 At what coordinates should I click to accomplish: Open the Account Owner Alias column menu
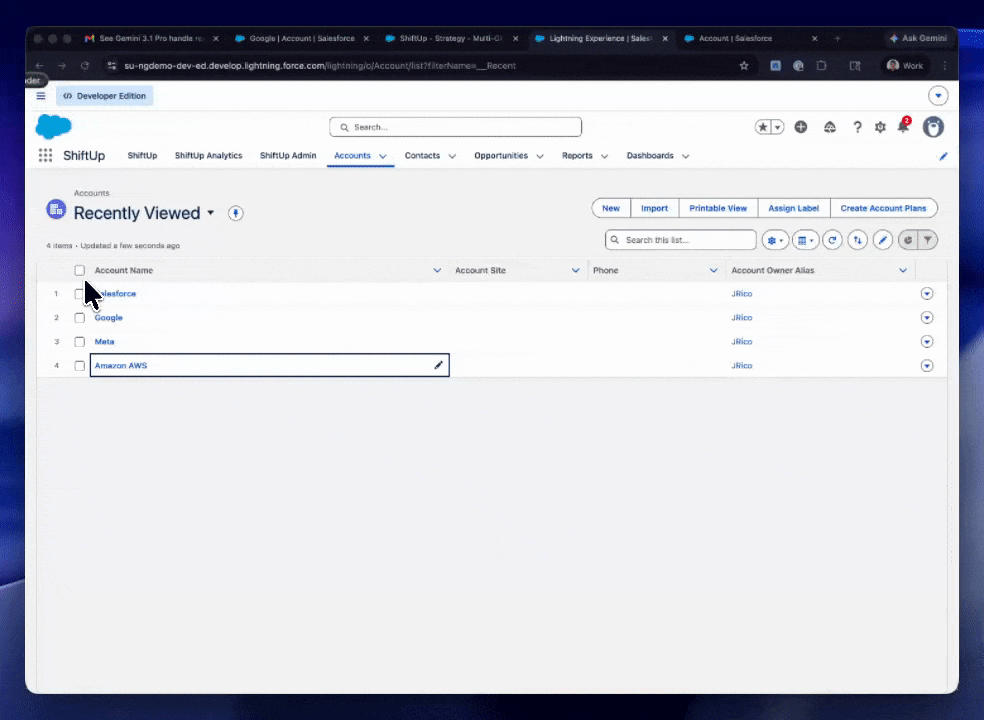[x=903, y=271]
